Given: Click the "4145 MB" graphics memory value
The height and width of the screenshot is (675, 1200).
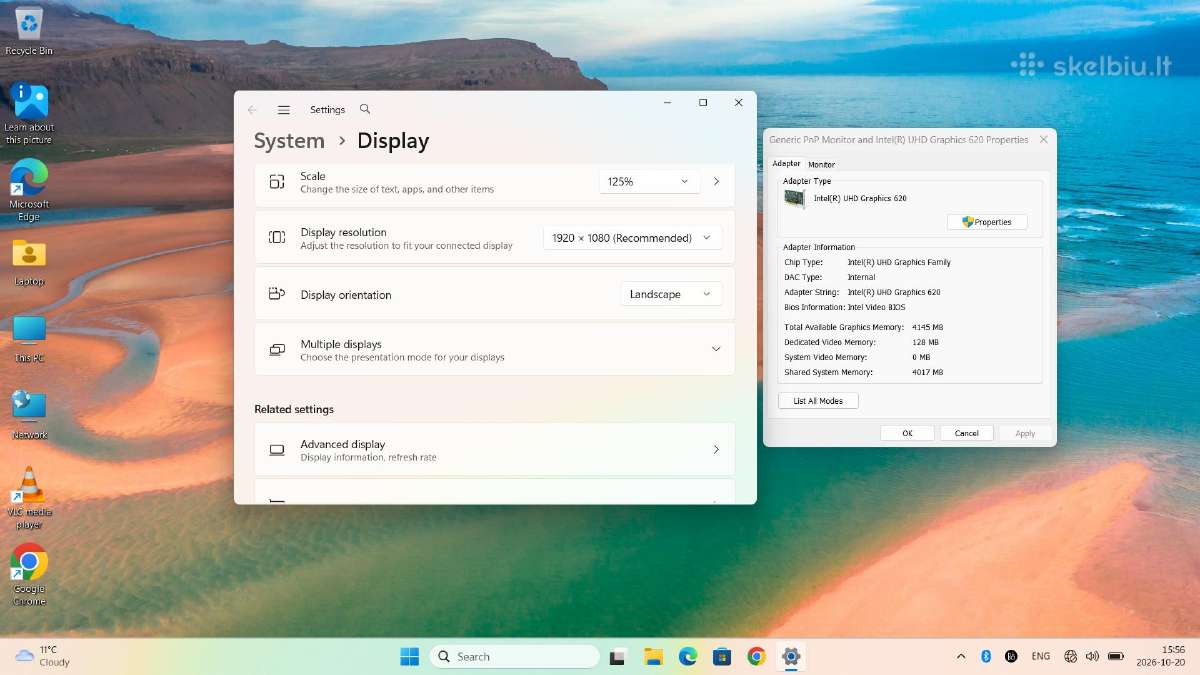Looking at the screenshot, I should (927, 327).
